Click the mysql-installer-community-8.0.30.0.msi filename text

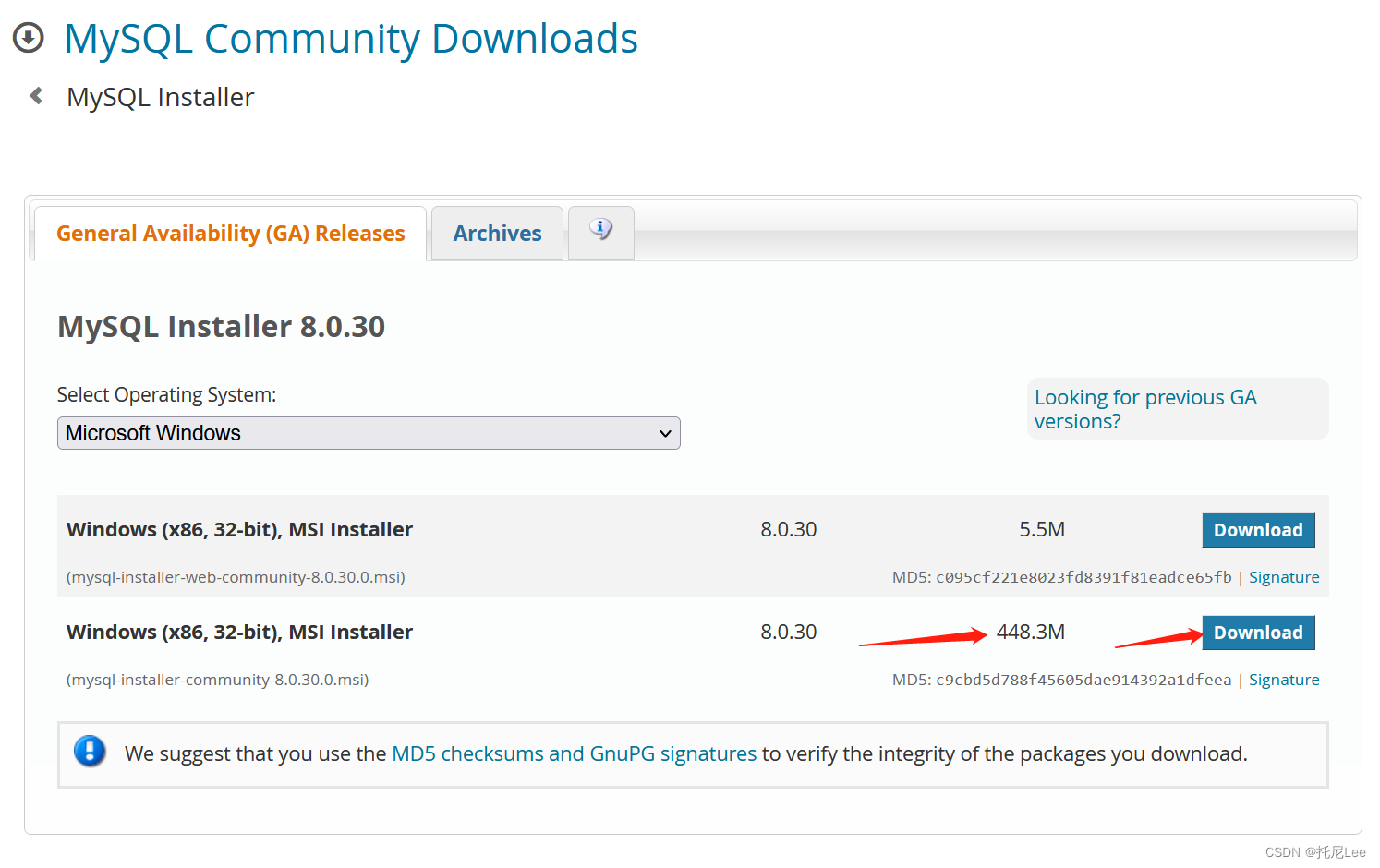tap(217, 679)
